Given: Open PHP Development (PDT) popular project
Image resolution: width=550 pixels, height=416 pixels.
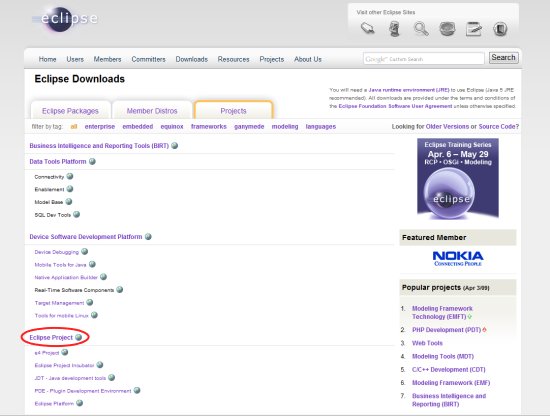Looking at the screenshot, I should [446, 330].
